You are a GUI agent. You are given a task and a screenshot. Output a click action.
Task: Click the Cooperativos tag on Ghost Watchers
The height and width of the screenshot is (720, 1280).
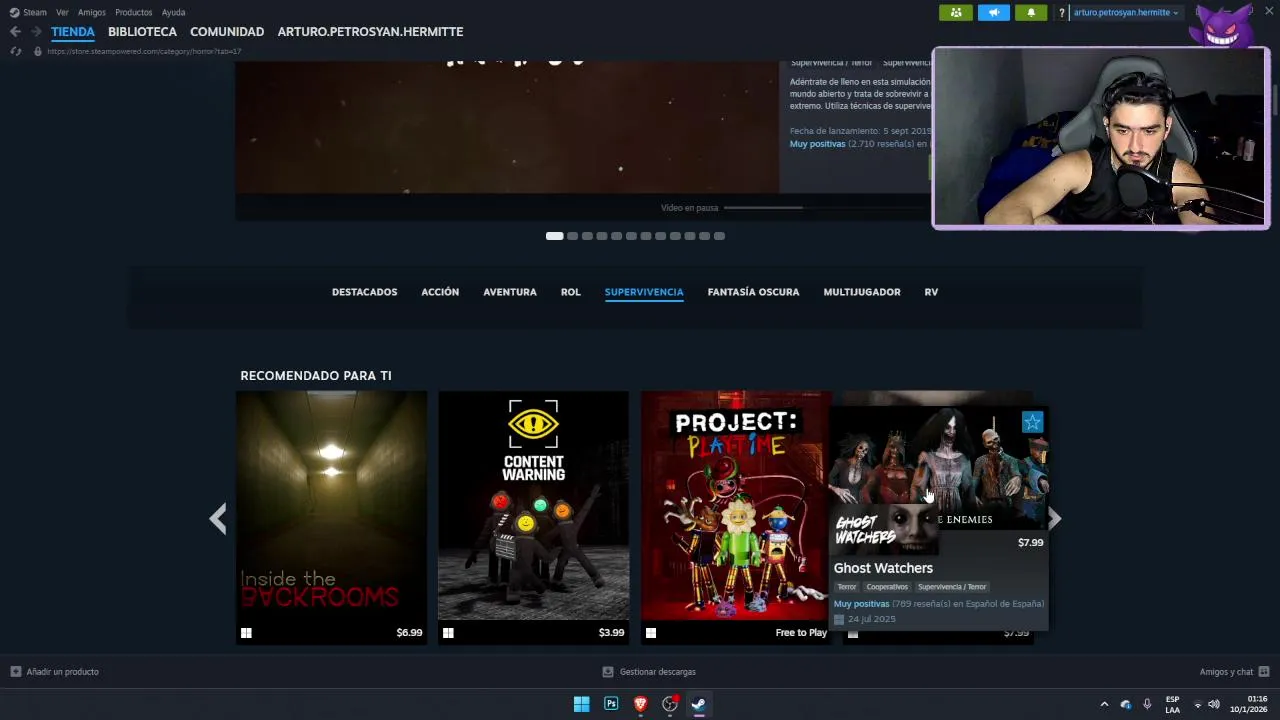[x=887, y=587]
